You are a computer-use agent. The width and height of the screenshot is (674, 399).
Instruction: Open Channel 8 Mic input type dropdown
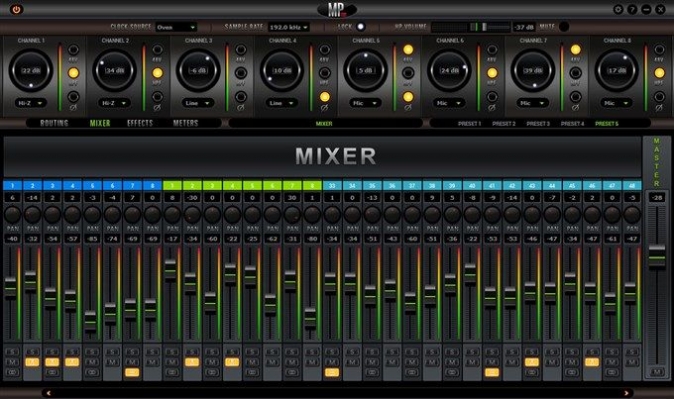[x=616, y=103]
